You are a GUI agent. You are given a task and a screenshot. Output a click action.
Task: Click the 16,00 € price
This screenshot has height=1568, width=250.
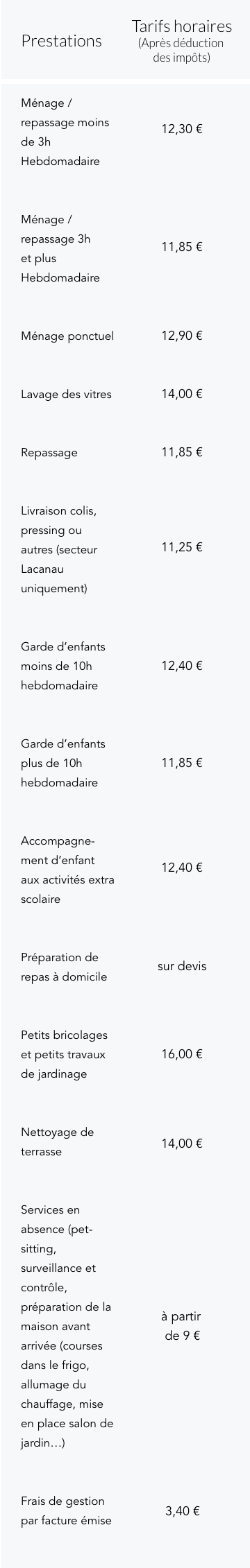[182, 1054]
